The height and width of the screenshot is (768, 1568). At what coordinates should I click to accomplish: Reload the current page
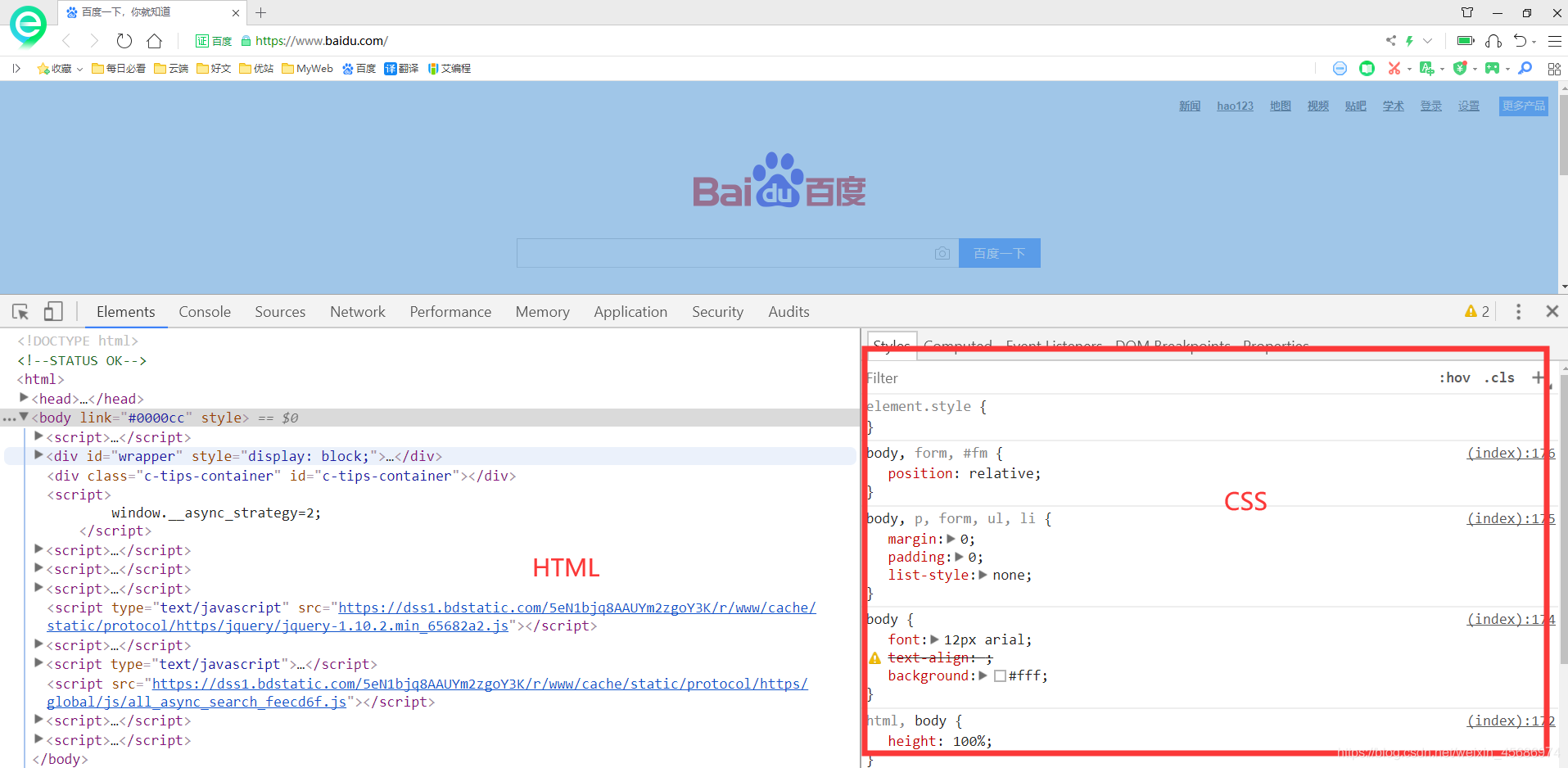pos(124,41)
